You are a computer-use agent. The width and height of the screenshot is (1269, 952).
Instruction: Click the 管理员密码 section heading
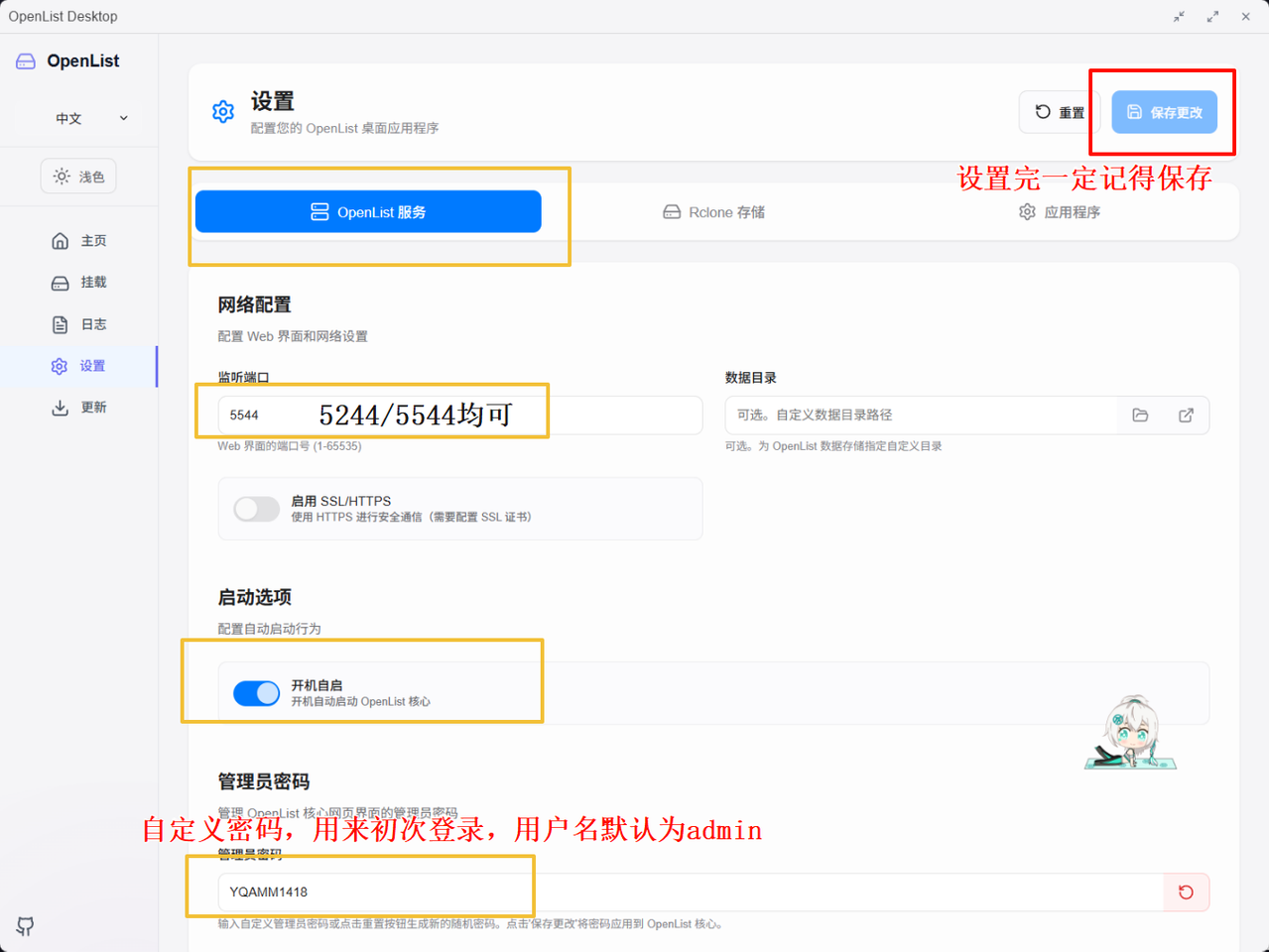(263, 781)
